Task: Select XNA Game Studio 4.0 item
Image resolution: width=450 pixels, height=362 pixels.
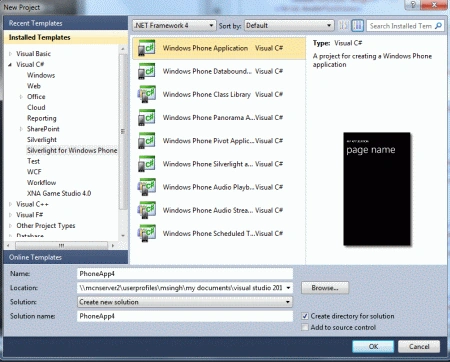Action: coord(59,193)
